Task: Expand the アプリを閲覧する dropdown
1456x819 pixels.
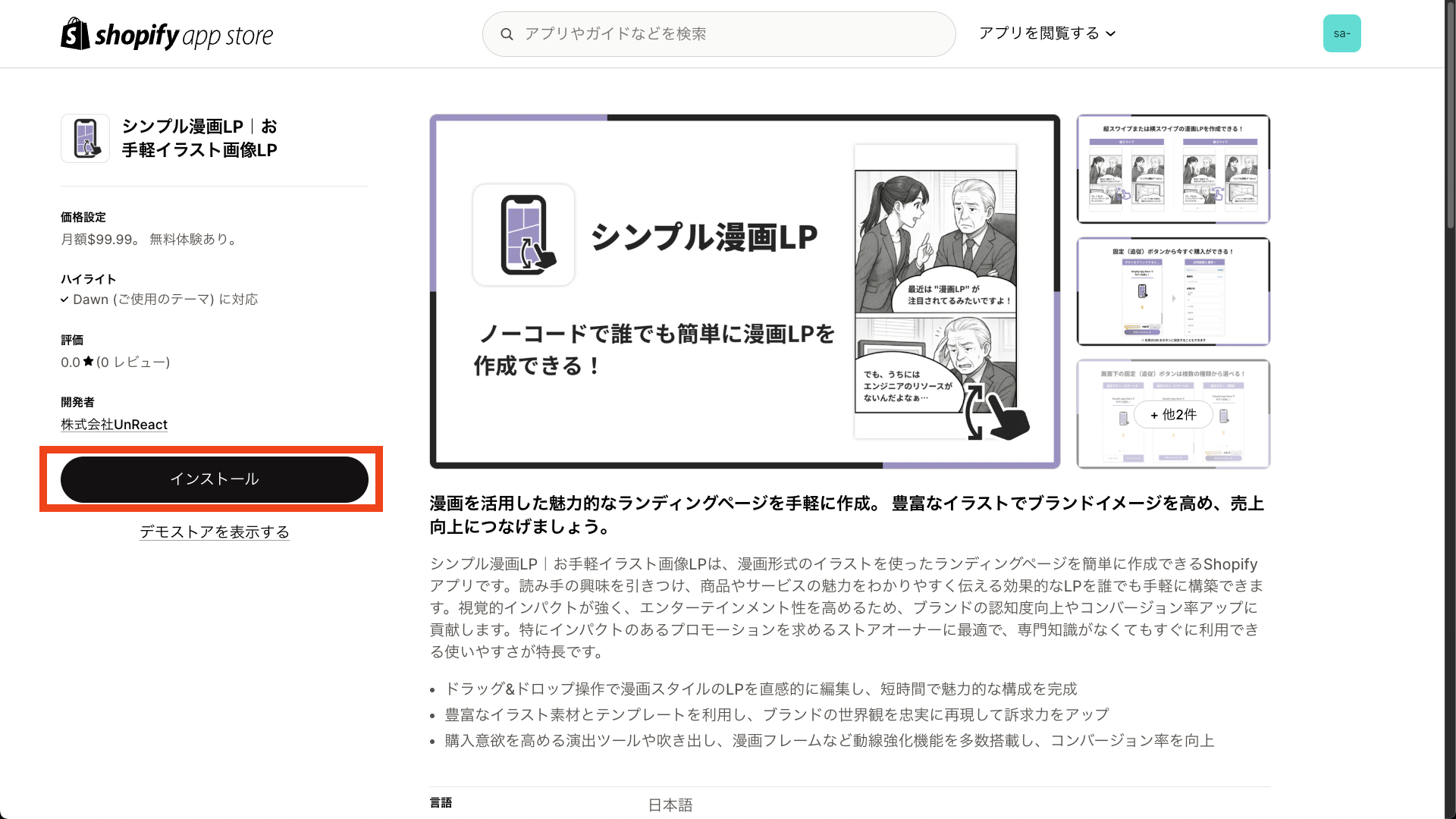Action: coord(1039,33)
